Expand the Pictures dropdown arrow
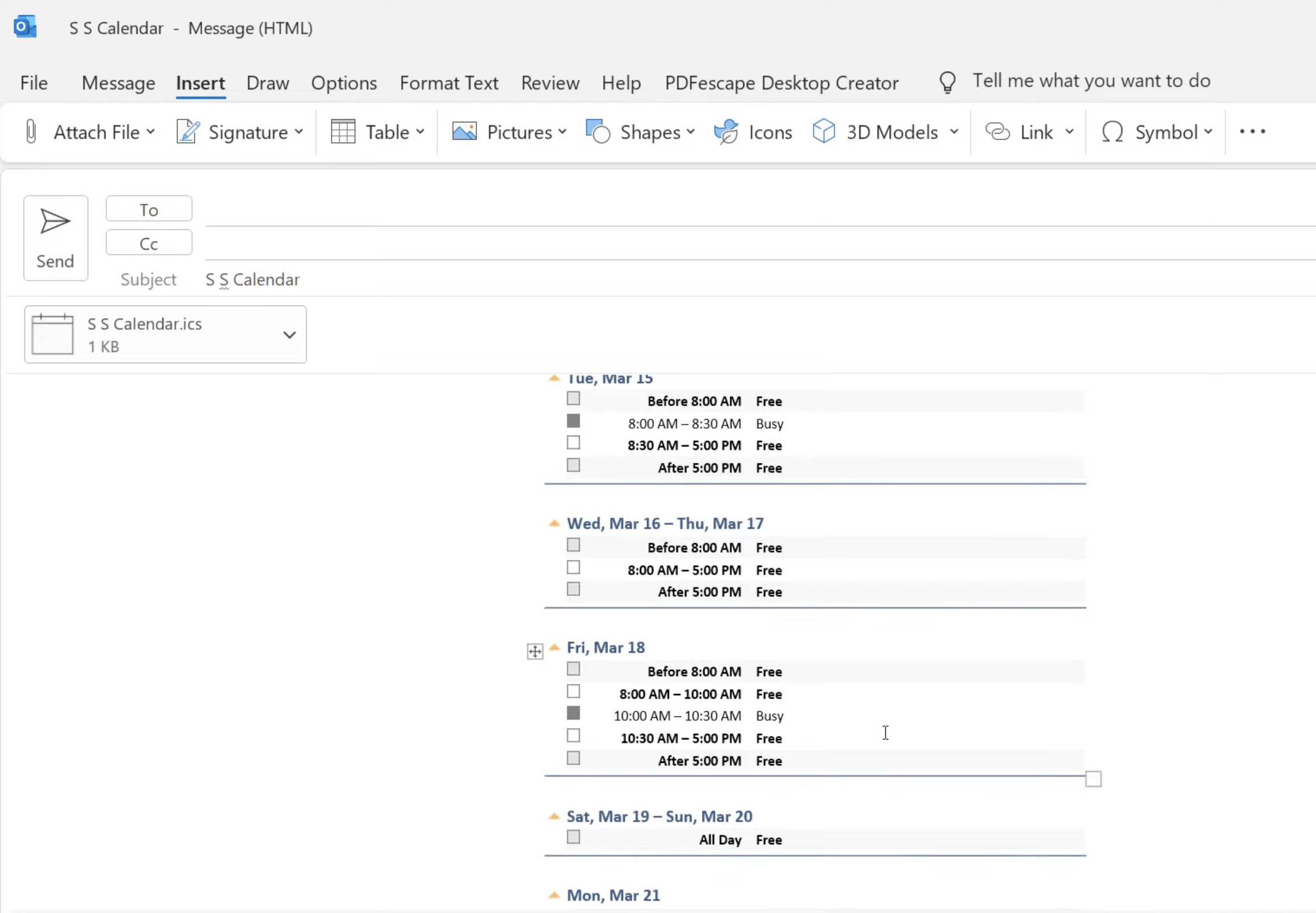1316x913 pixels. (x=562, y=132)
